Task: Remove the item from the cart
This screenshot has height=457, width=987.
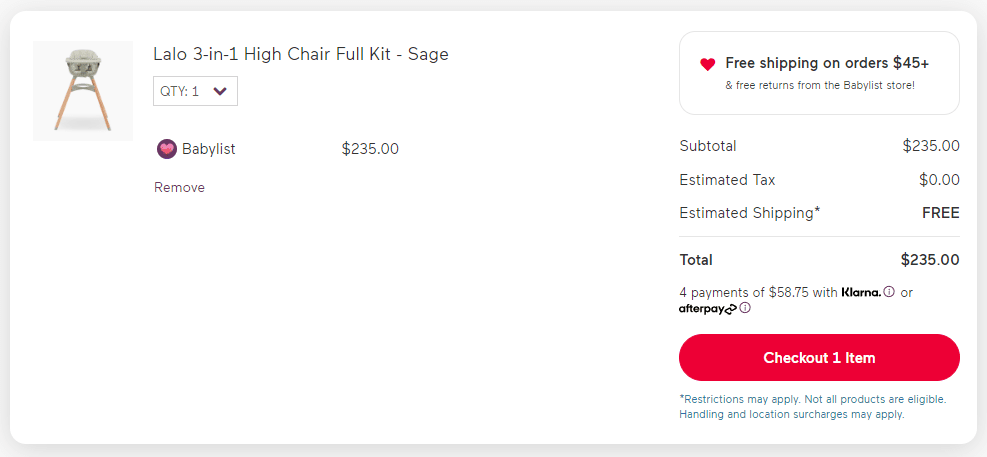Action: point(179,188)
